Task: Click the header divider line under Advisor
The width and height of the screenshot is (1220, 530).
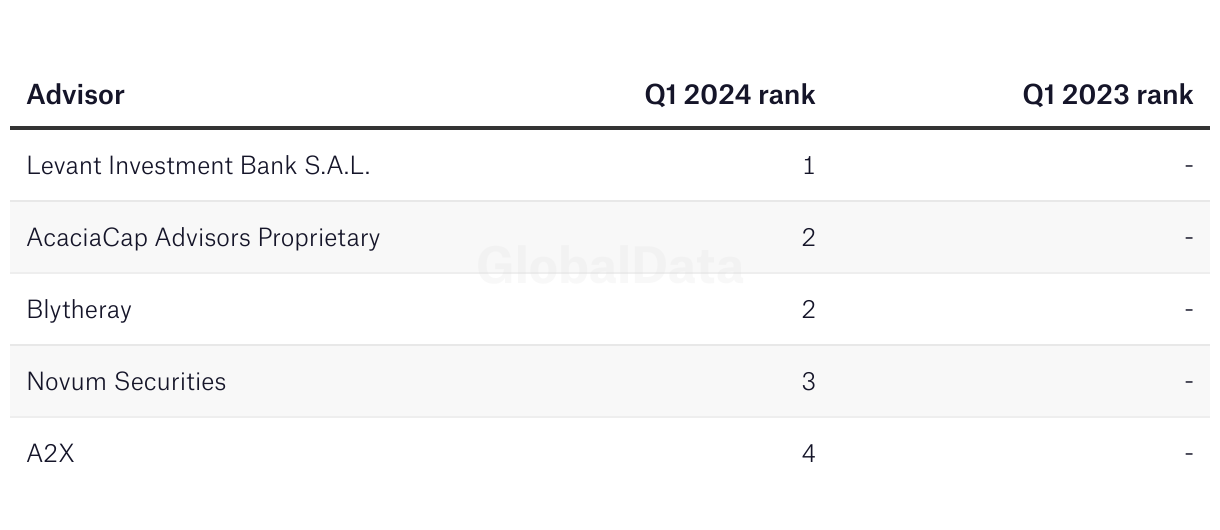Action: click(x=610, y=128)
